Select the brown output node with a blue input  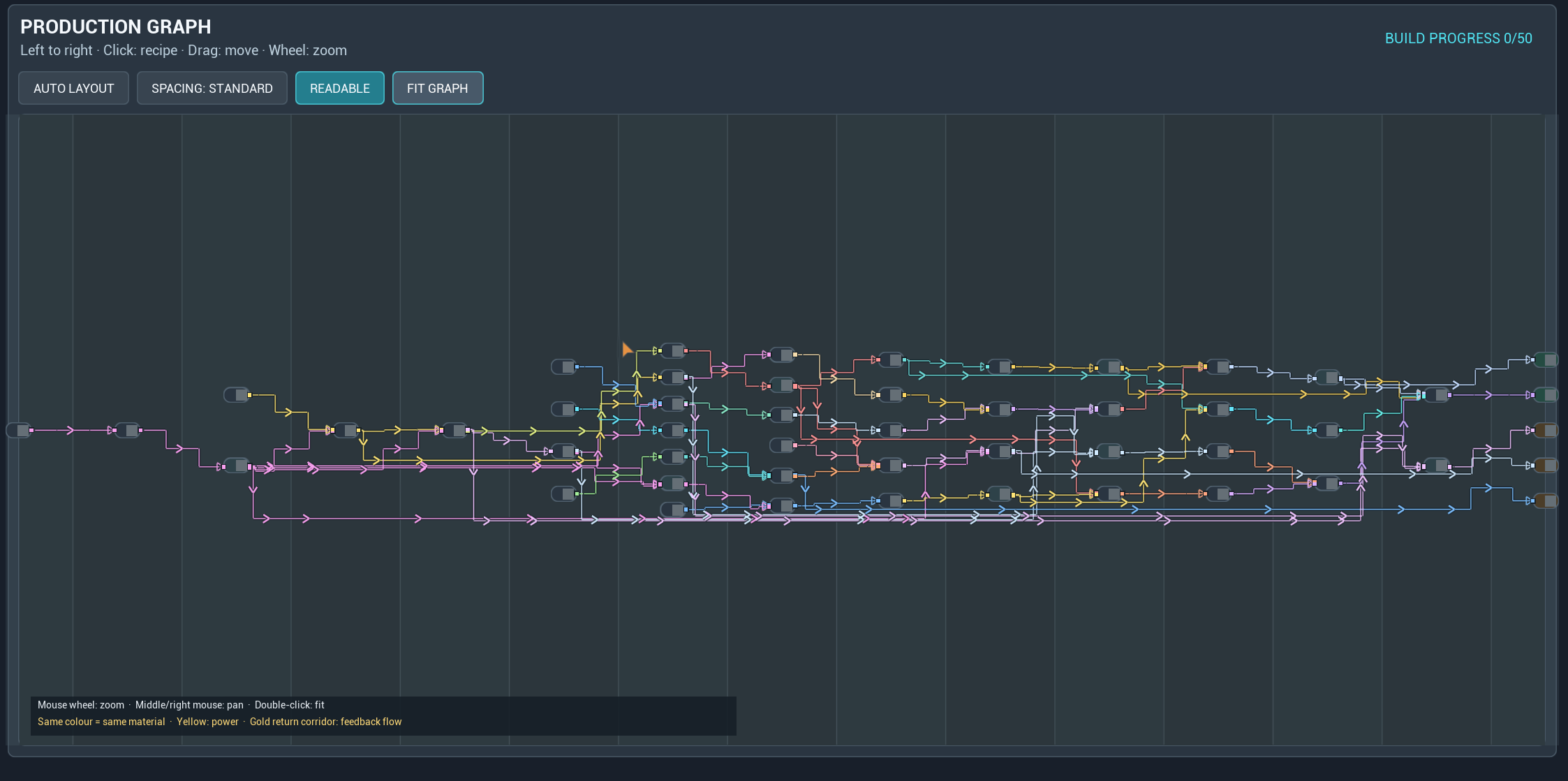point(1546,500)
